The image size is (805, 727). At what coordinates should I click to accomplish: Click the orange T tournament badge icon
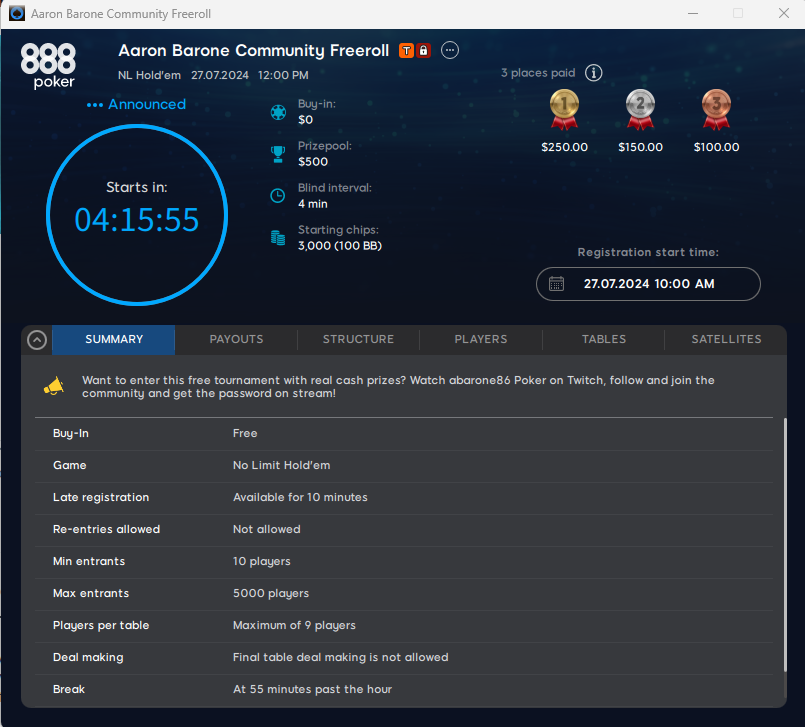click(x=406, y=50)
